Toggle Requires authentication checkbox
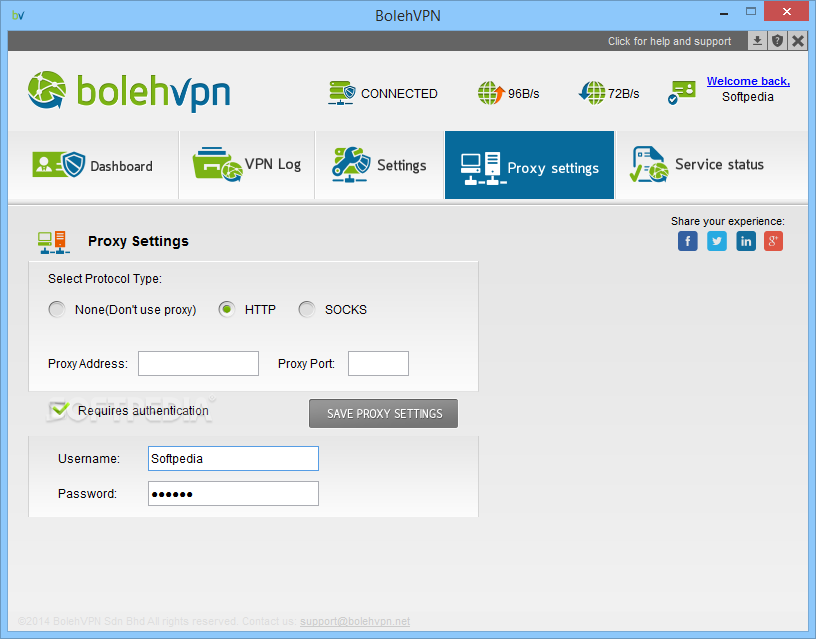This screenshot has height=639, width=816. tap(58, 410)
